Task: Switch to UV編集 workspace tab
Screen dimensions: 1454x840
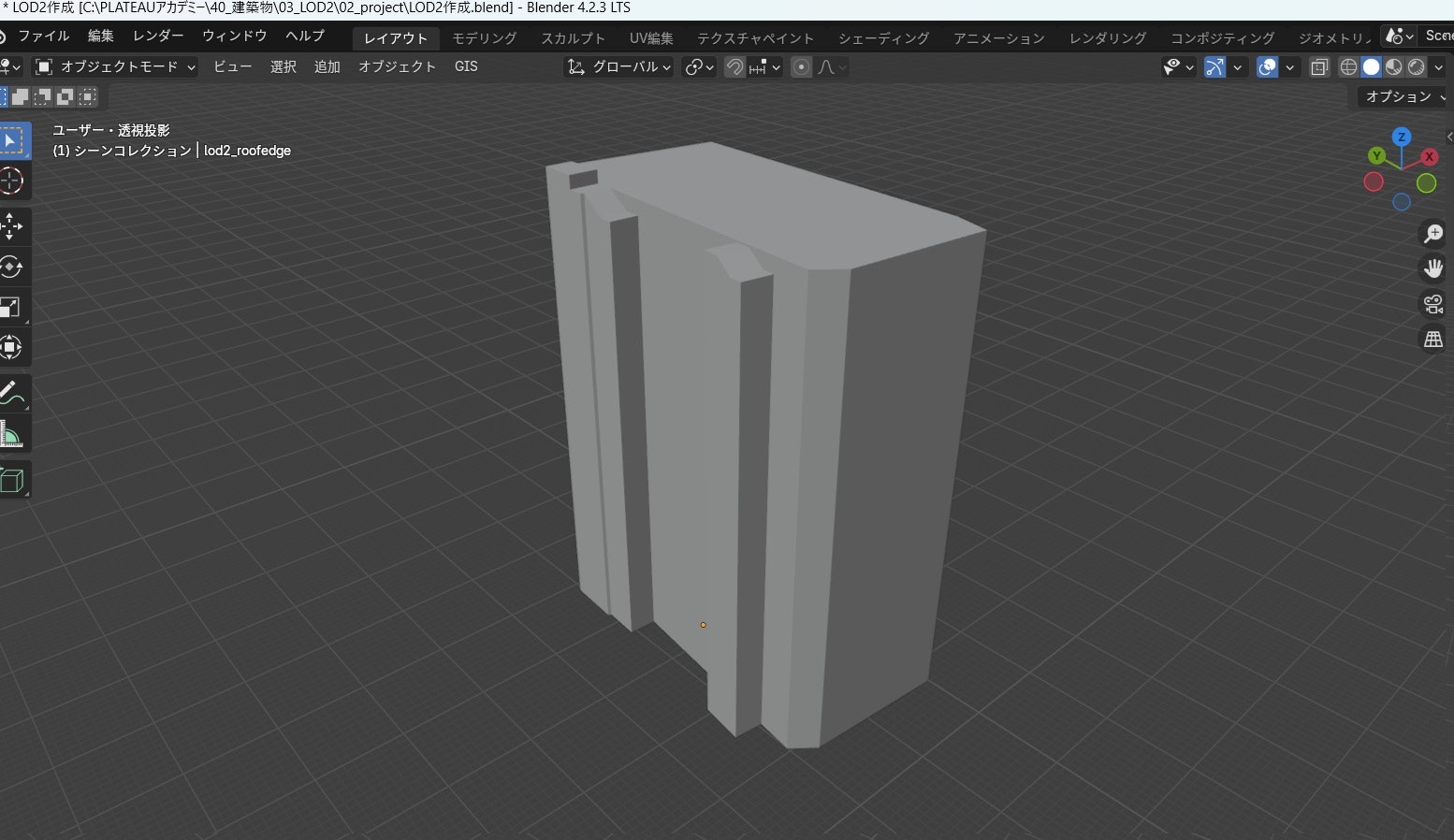Action: [651, 38]
